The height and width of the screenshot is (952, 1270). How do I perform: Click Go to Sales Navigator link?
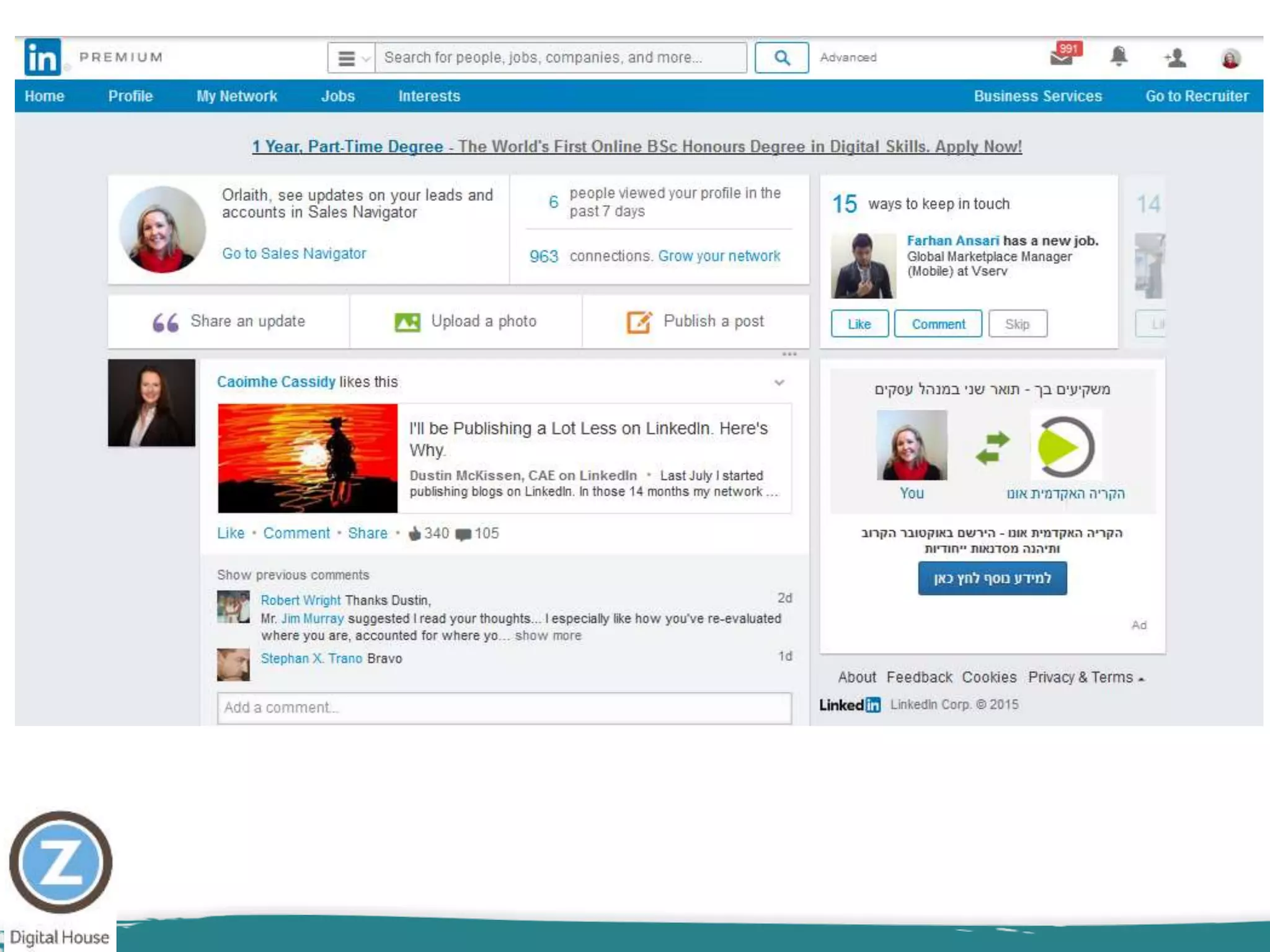294,253
